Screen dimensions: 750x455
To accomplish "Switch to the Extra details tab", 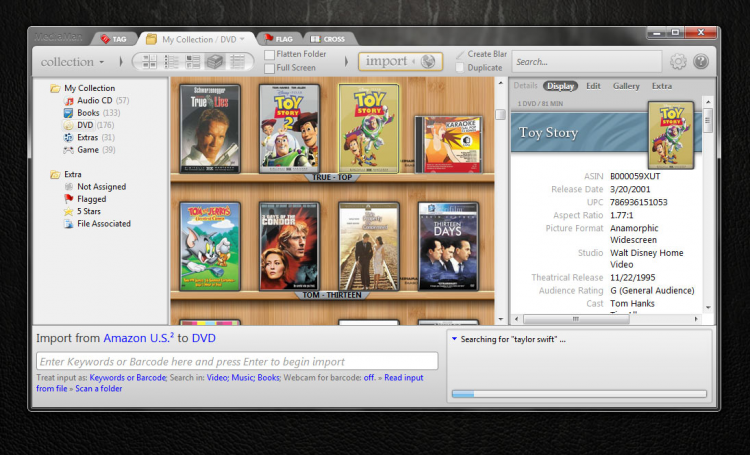I will [662, 86].
